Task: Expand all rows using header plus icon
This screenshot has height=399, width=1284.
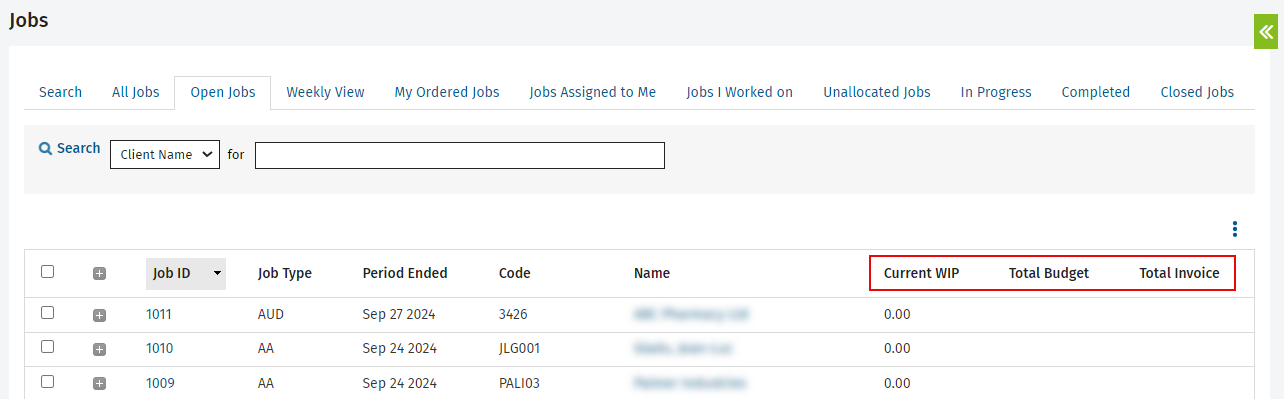Action: click(99, 274)
